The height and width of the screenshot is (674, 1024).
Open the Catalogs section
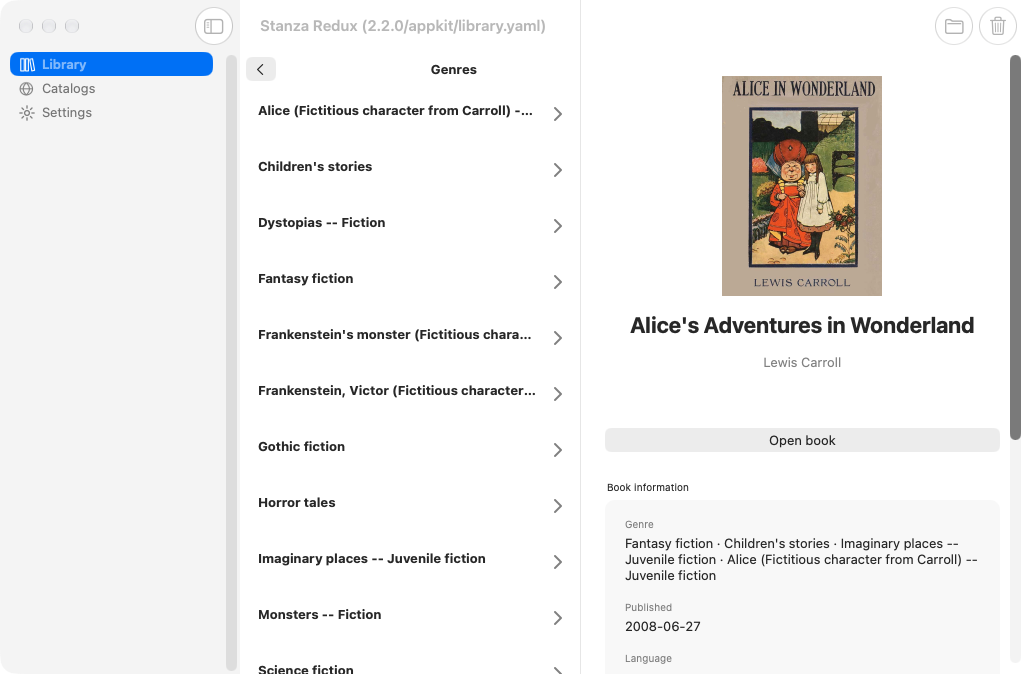coord(111,88)
